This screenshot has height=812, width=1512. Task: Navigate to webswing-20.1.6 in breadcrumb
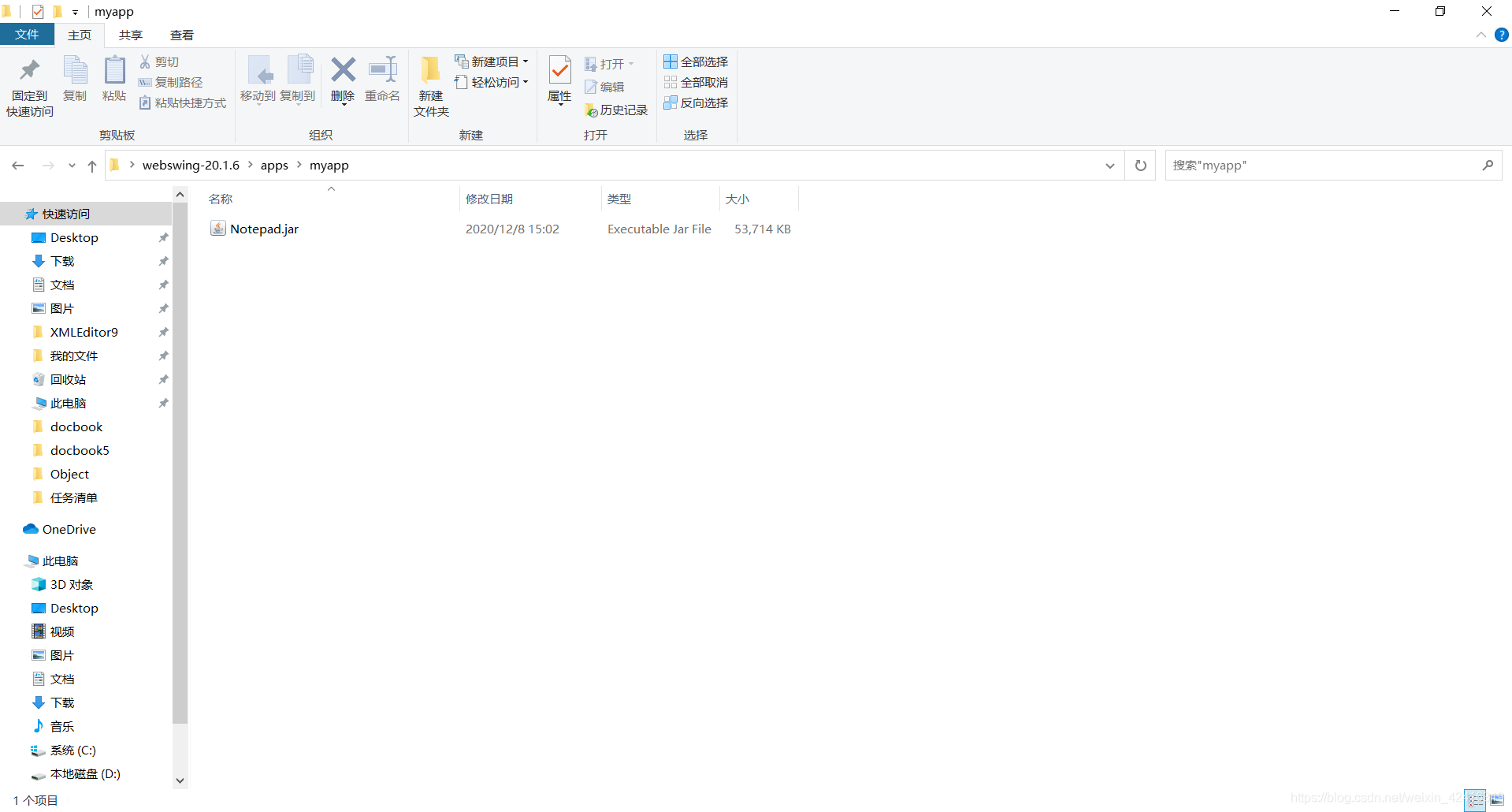point(191,165)
